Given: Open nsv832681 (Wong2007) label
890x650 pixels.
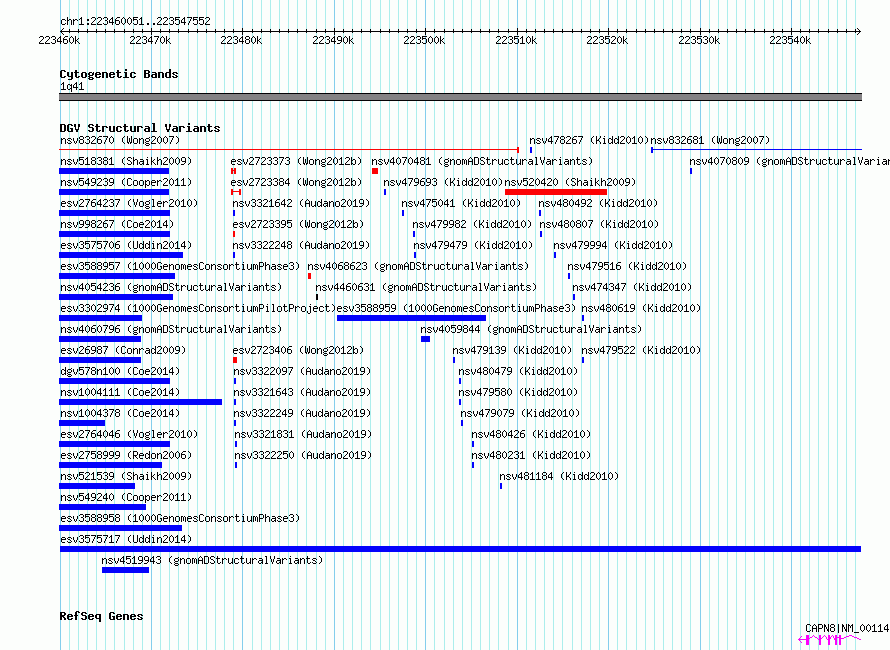Looking at the screenshot, I should pyautogui.click(x=710, y=140).
